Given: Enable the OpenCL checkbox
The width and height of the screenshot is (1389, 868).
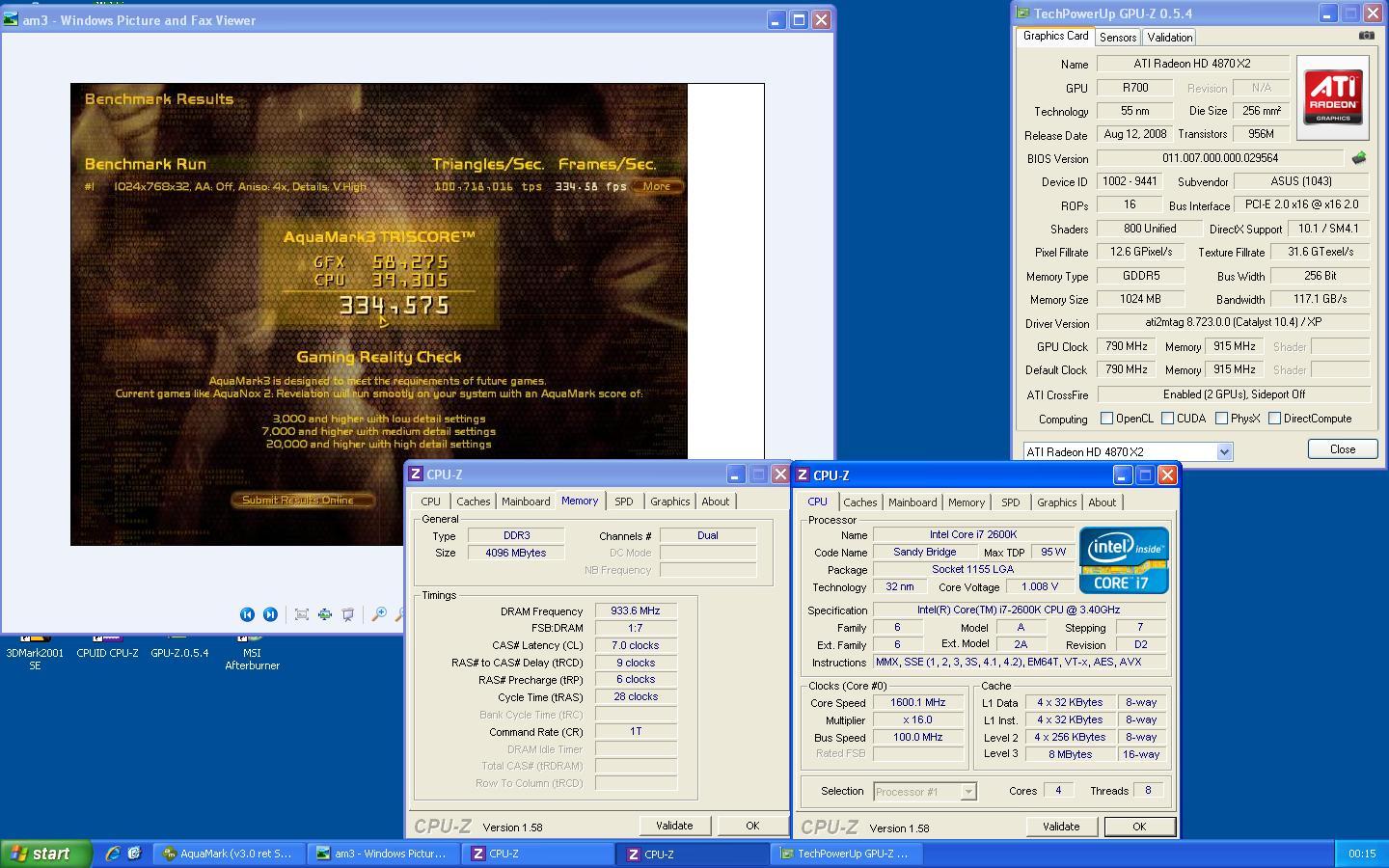Looking at the screenshot, I should click(1106, 419).
